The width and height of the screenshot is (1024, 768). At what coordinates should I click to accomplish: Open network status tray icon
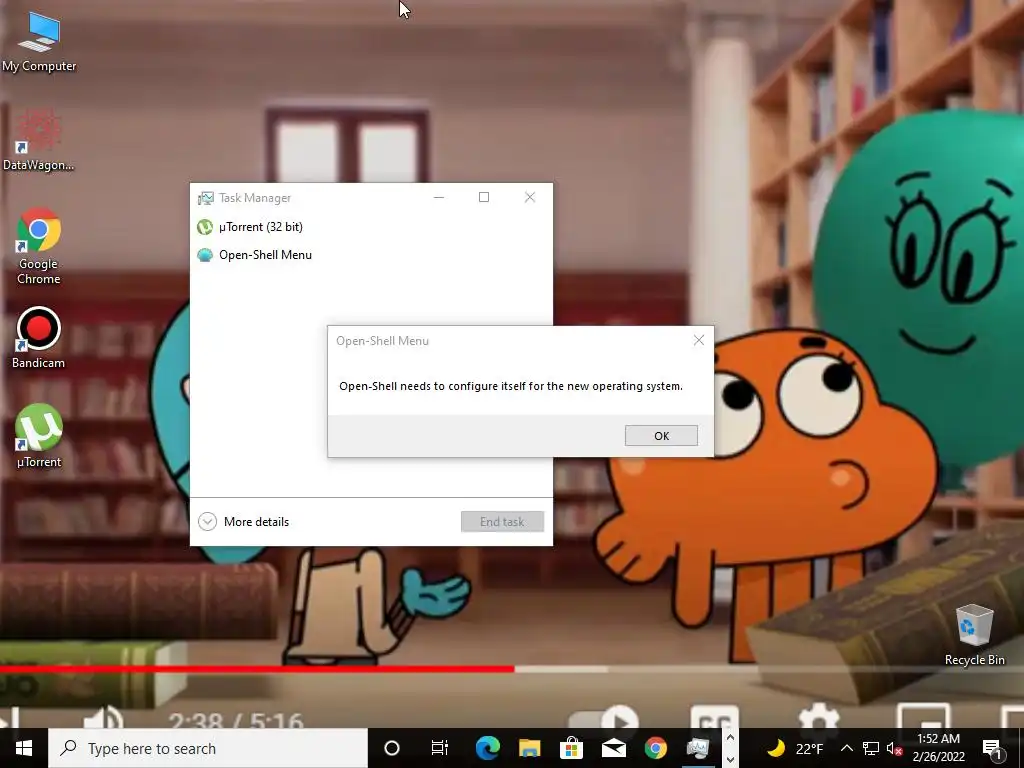tap(871, 748)
